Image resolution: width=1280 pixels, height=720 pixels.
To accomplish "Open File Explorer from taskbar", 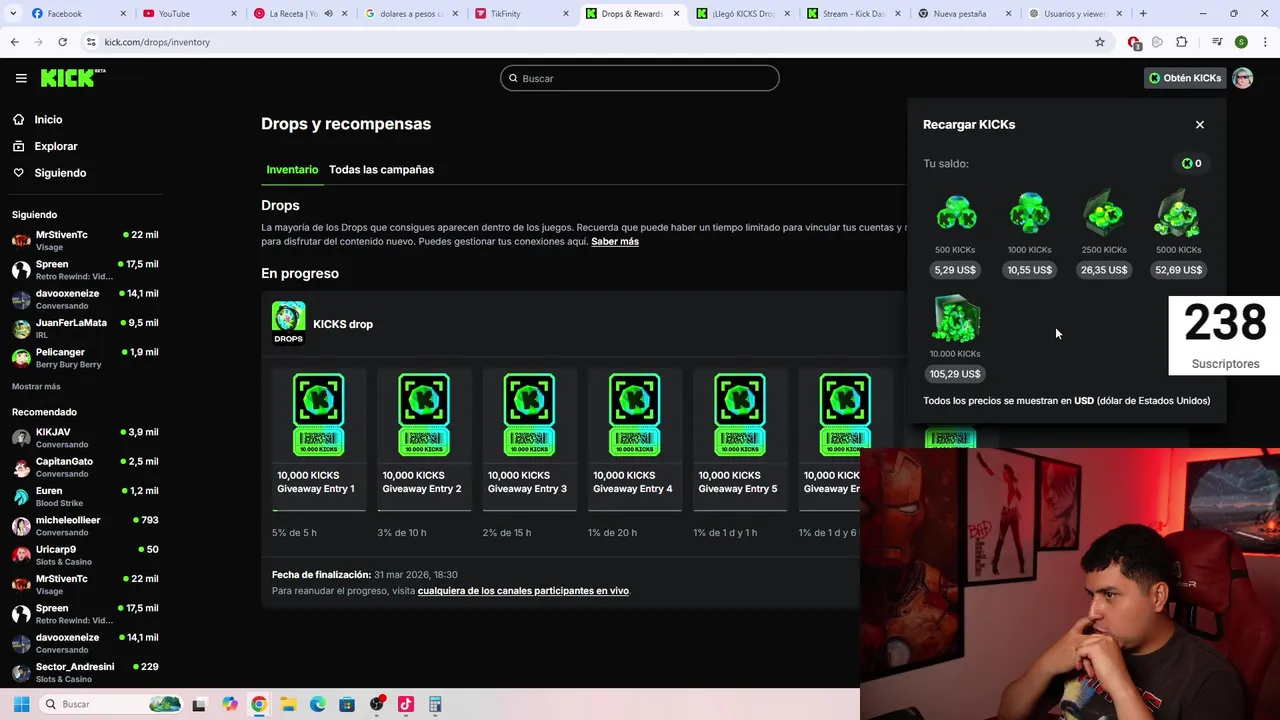I will pyautogui.click(x=288, y=704).
